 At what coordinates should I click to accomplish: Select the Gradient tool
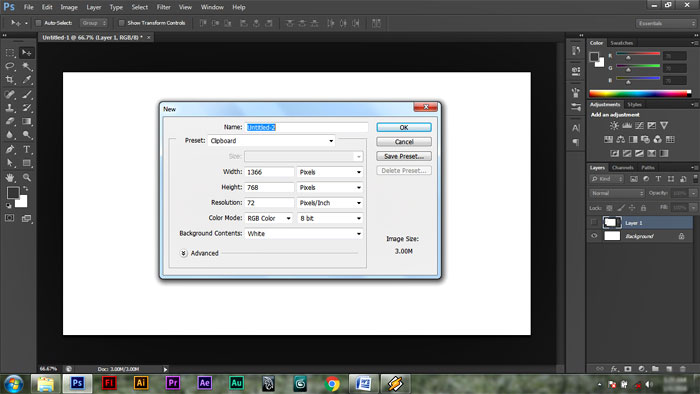click(27, 121)
